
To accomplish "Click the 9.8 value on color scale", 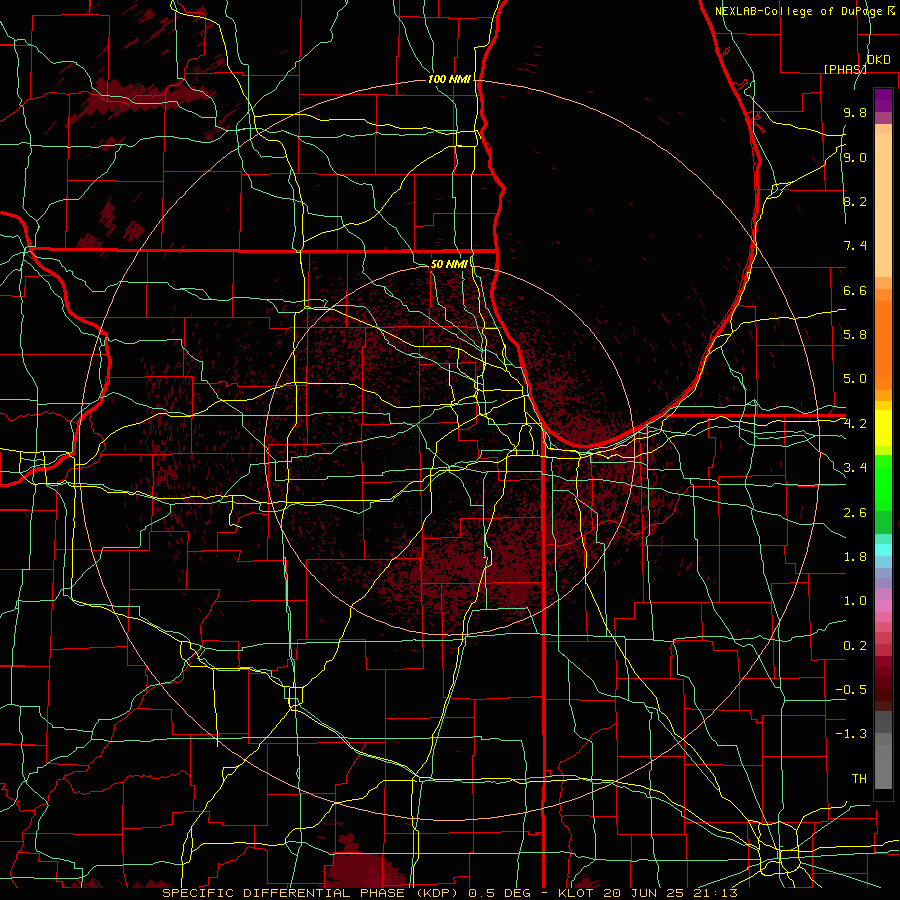I will tap(855, 112).
